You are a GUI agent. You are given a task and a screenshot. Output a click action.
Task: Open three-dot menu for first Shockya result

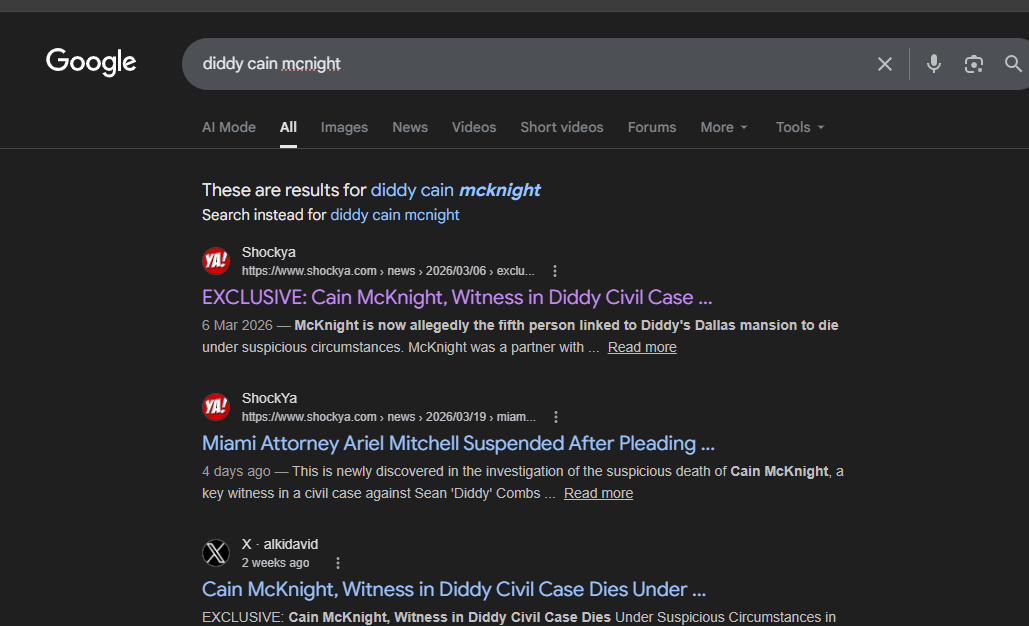click(x=555, y=271)
